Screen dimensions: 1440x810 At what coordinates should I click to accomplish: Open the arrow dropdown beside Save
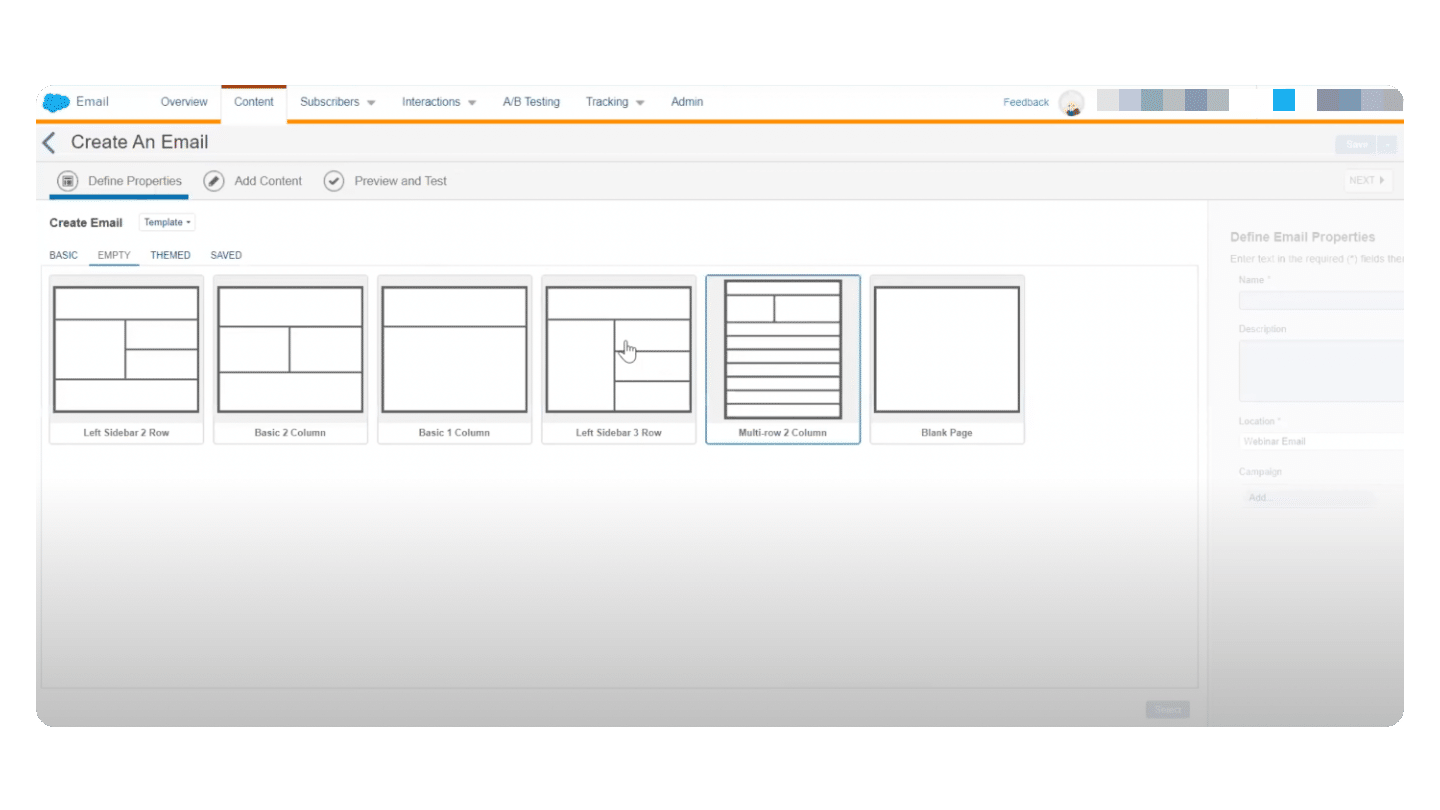[x=1387, y=145]
